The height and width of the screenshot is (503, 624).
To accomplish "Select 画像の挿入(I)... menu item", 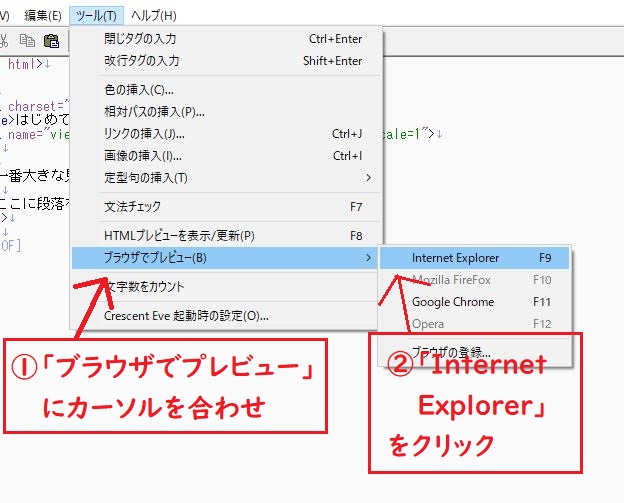I will 143,155.
